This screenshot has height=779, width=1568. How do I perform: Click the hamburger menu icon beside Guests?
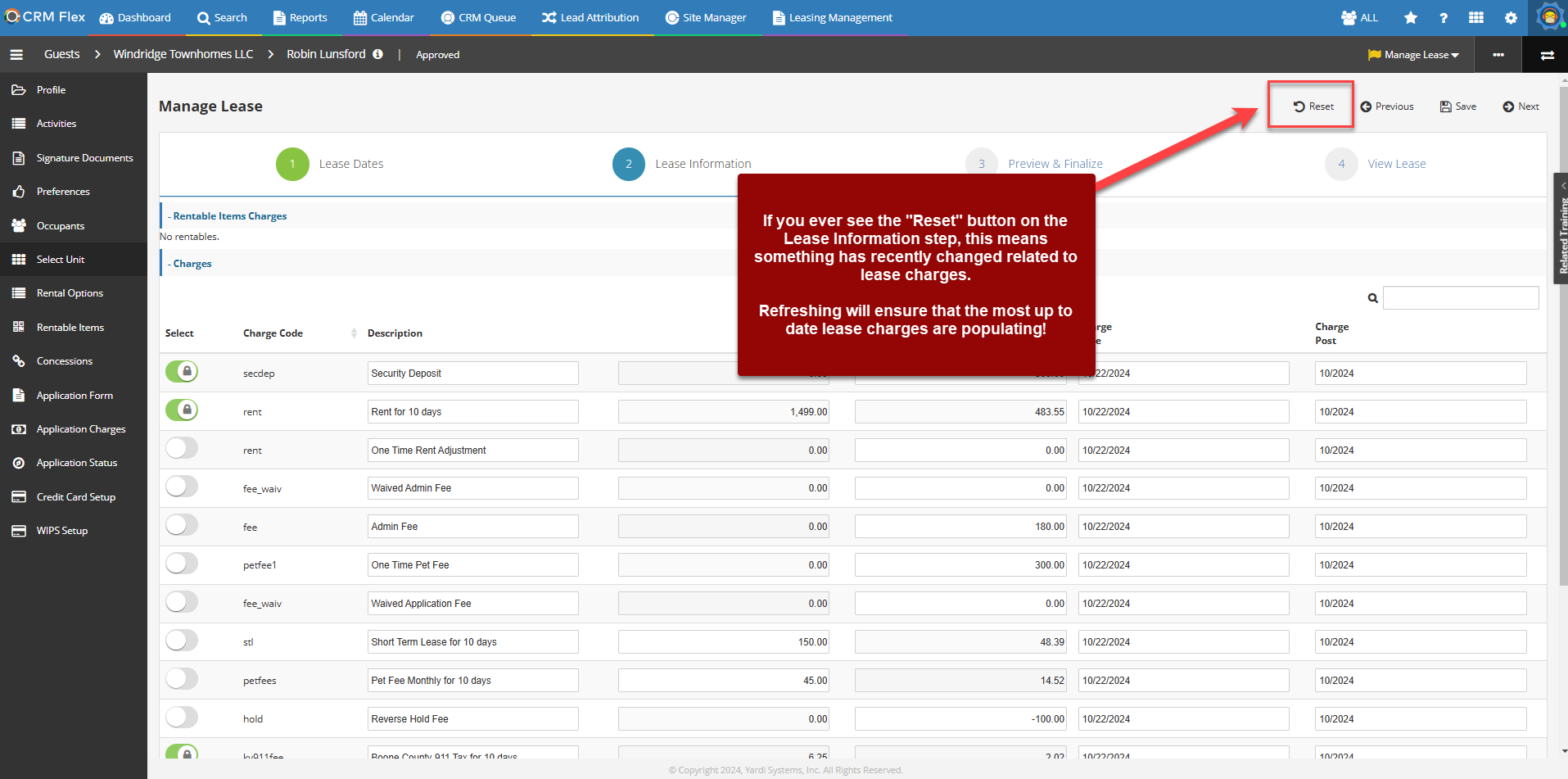(x=16, y=55)
